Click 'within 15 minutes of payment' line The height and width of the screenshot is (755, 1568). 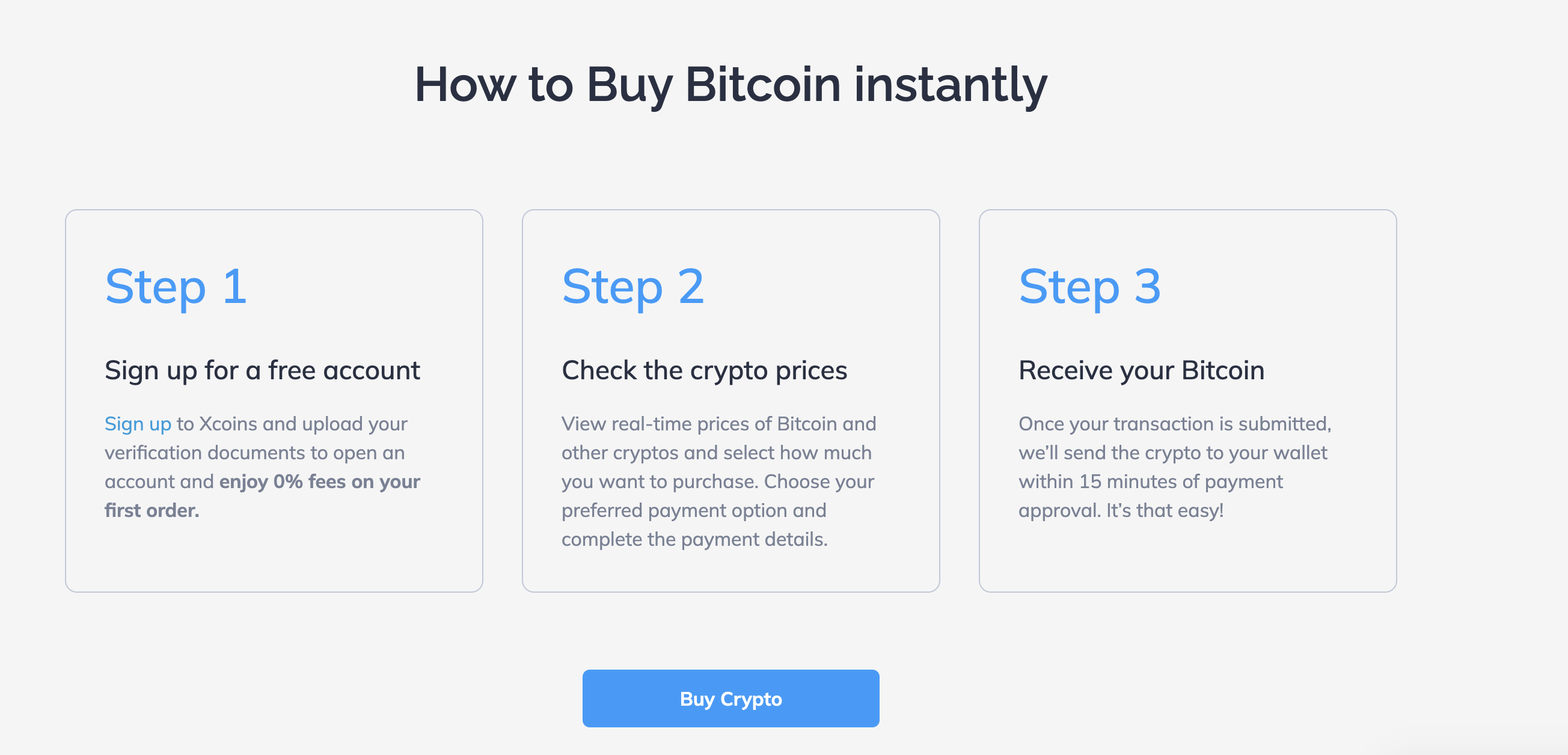pyautogui.click(x=1150, y=482)
